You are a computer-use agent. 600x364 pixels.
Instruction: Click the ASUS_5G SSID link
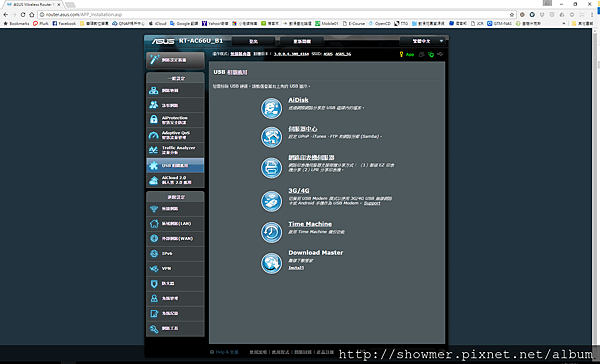tap(343, 54)
